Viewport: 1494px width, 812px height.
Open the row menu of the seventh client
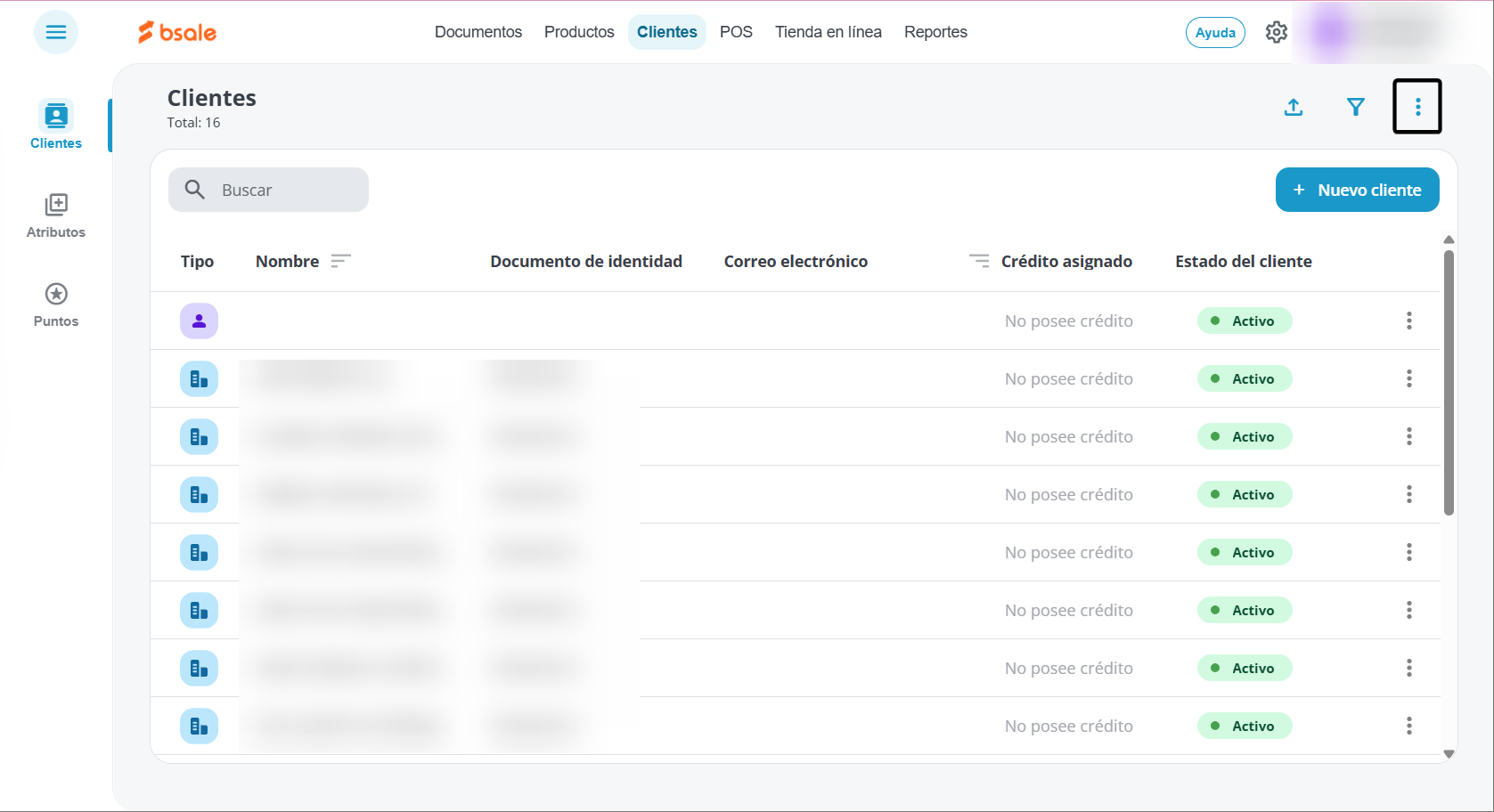coord(1409,668)
